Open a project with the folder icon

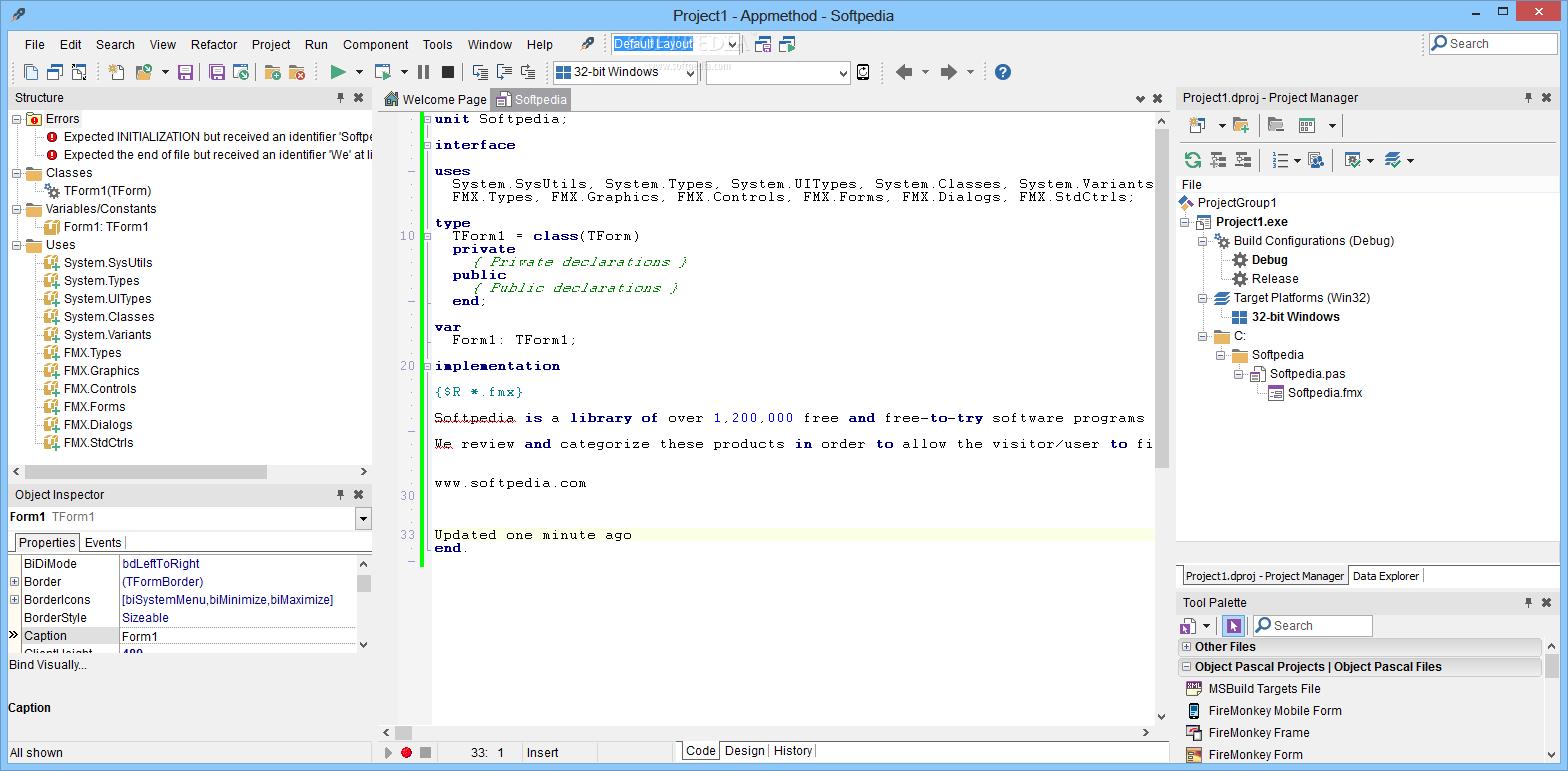pyautogui.click(x=143, y=72)
